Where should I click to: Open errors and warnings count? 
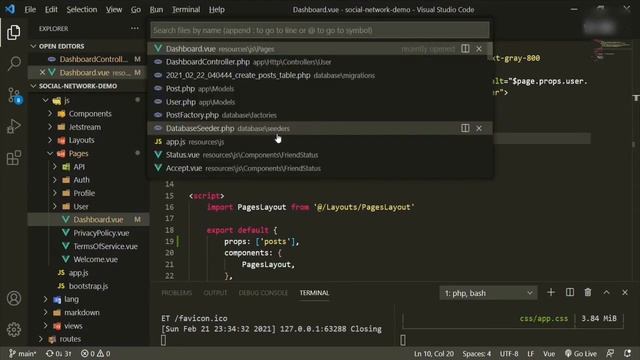pos(95,353)
